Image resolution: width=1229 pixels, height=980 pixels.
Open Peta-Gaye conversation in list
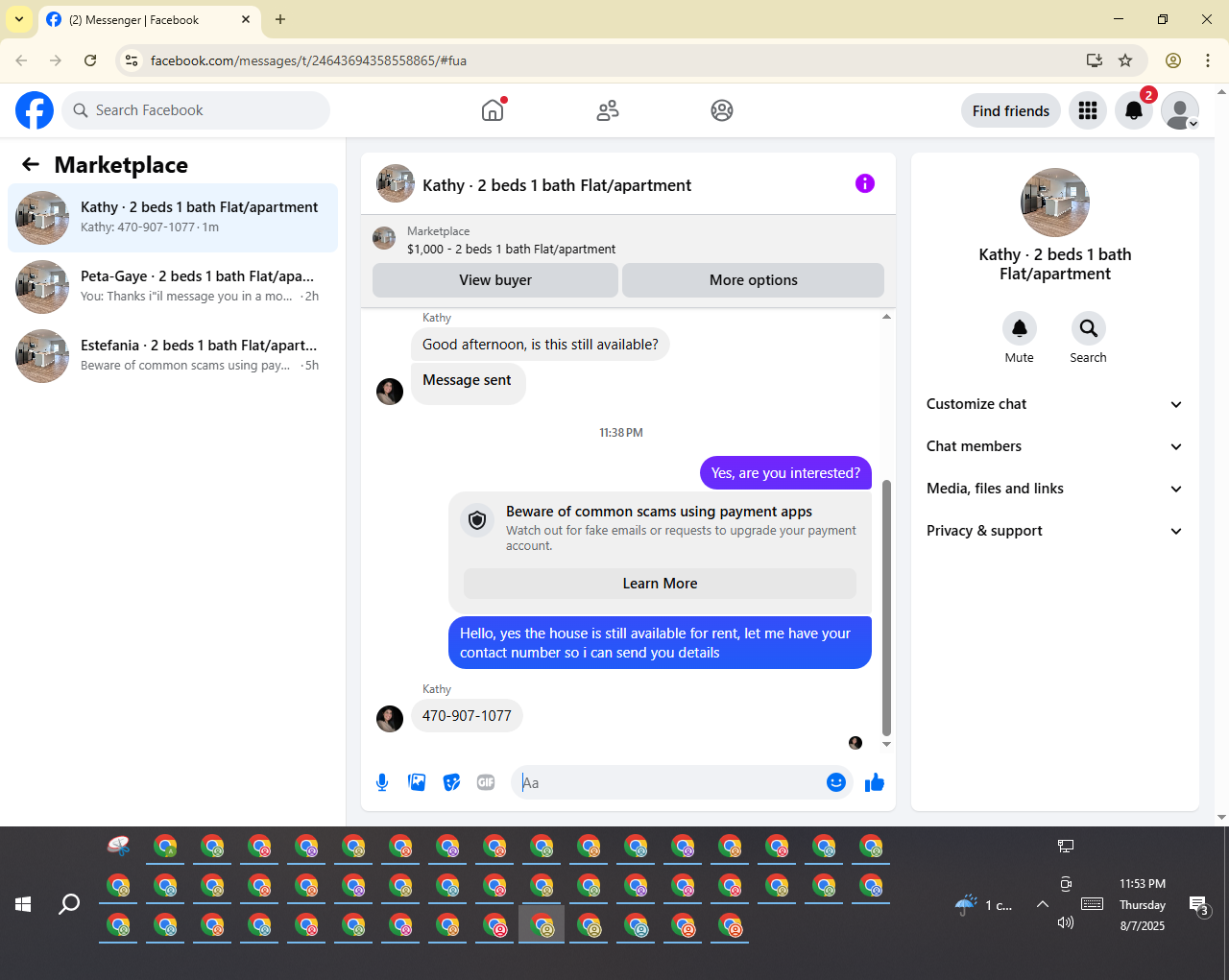click(x=173, y=287)
